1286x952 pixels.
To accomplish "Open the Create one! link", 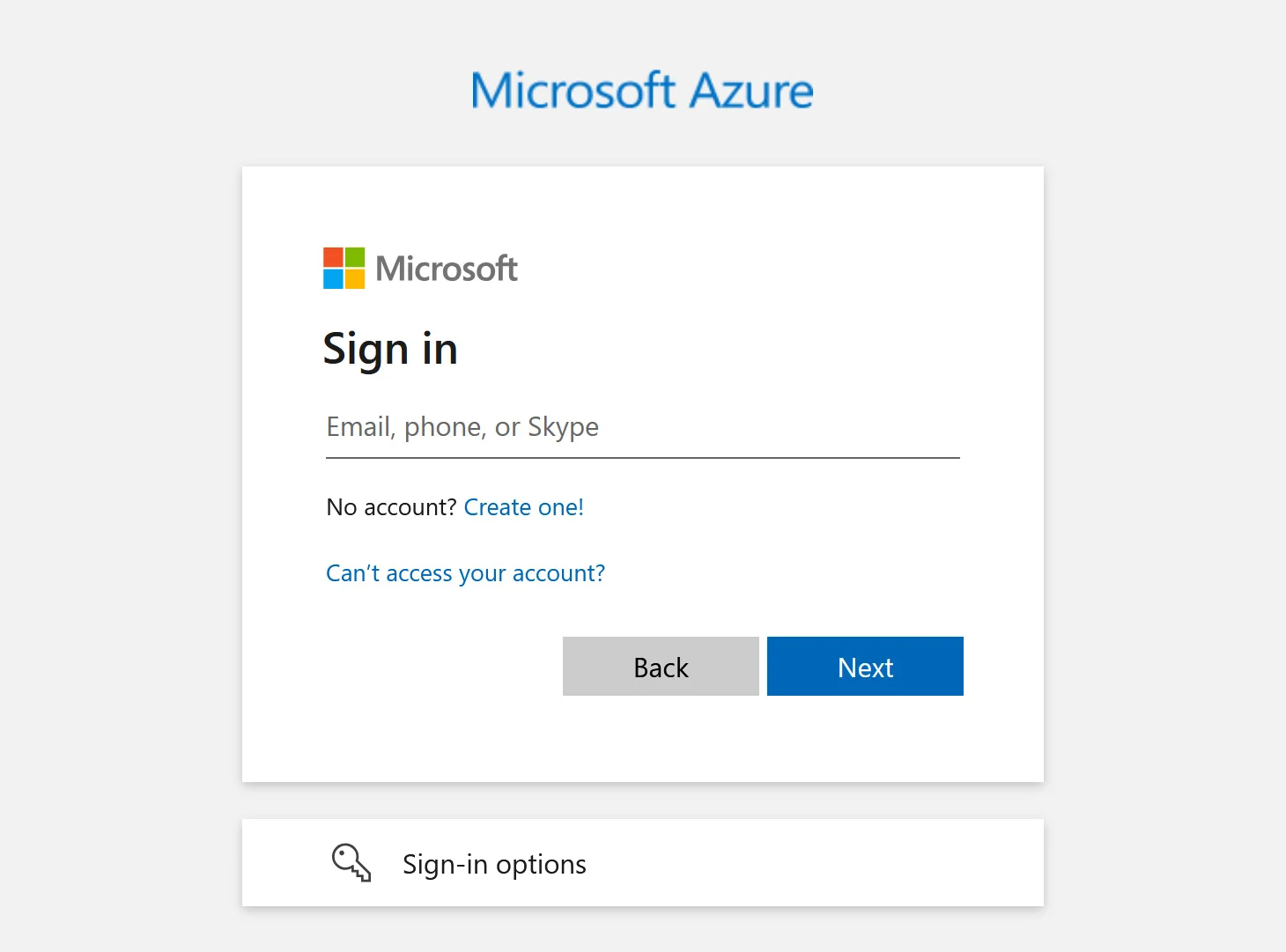I will 523,507.
